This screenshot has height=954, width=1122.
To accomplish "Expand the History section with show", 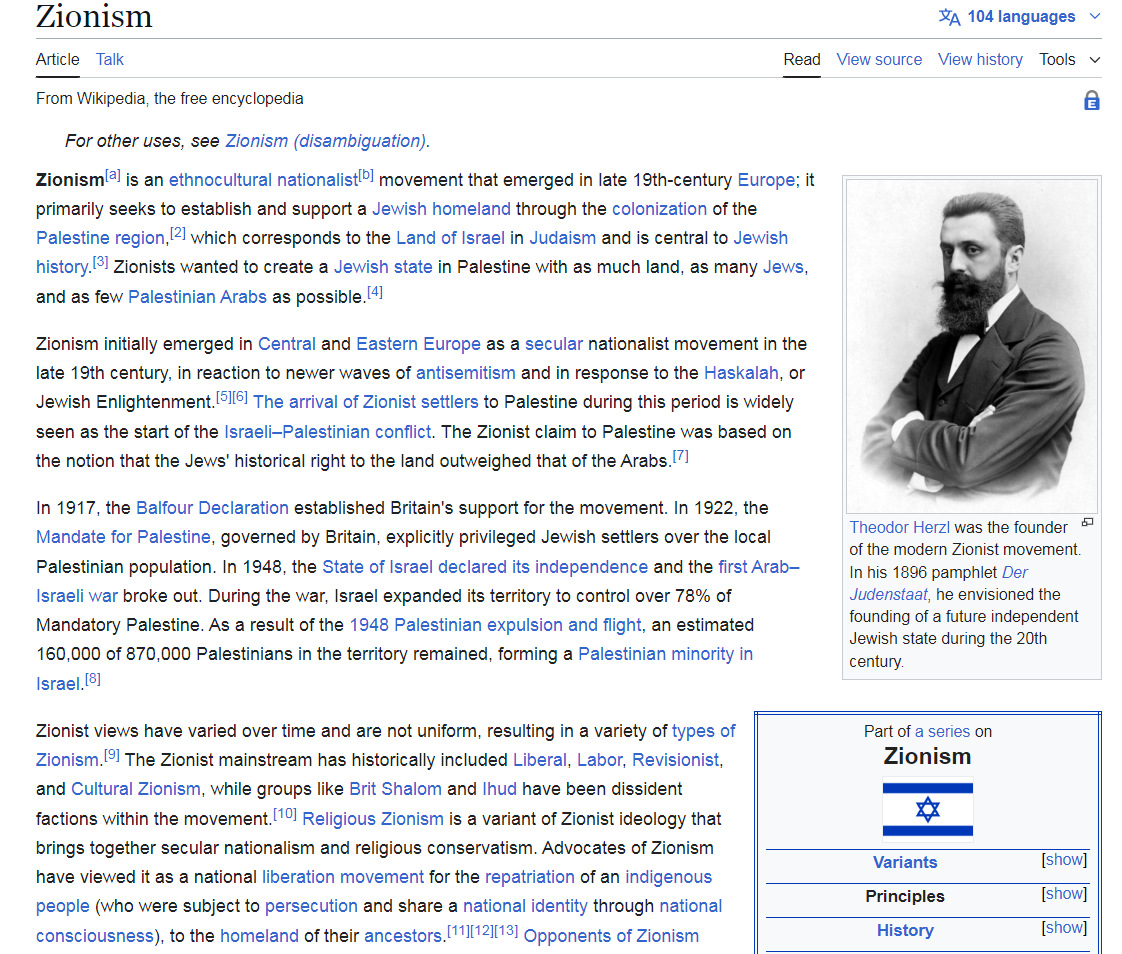I will [x=1064, y=928].
